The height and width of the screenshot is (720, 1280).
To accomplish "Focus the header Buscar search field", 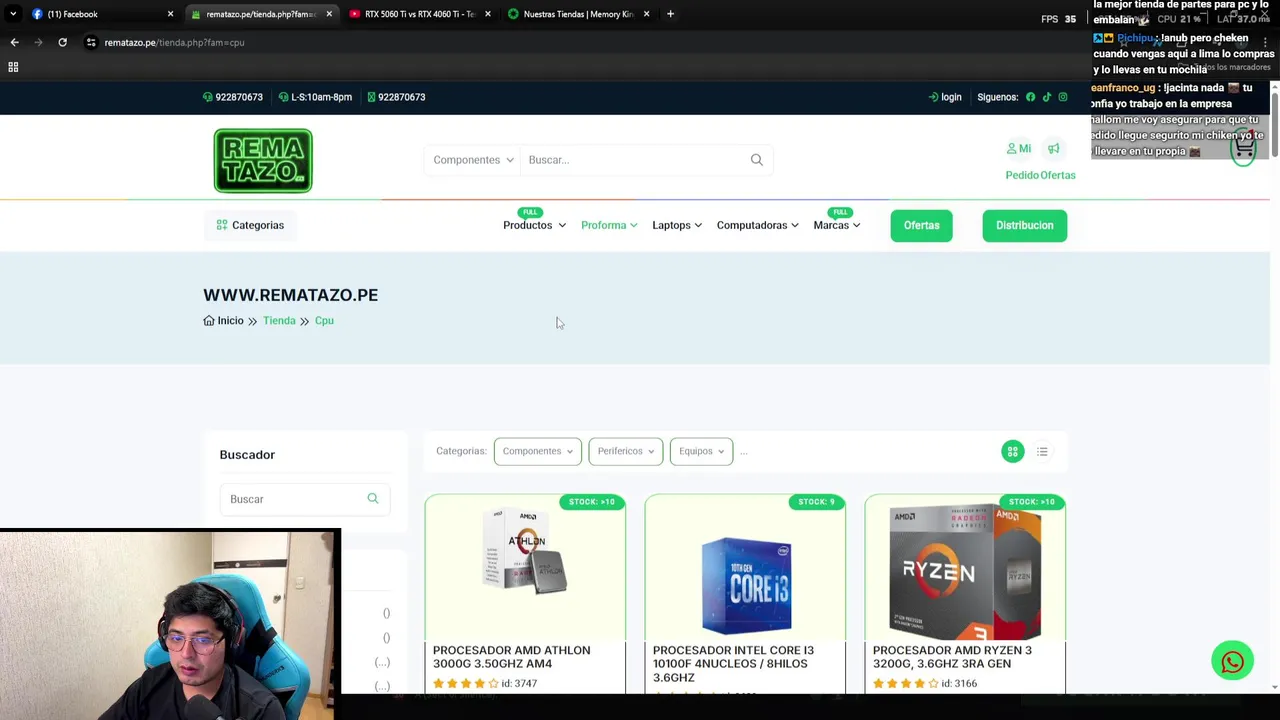I will click(635, 160).
